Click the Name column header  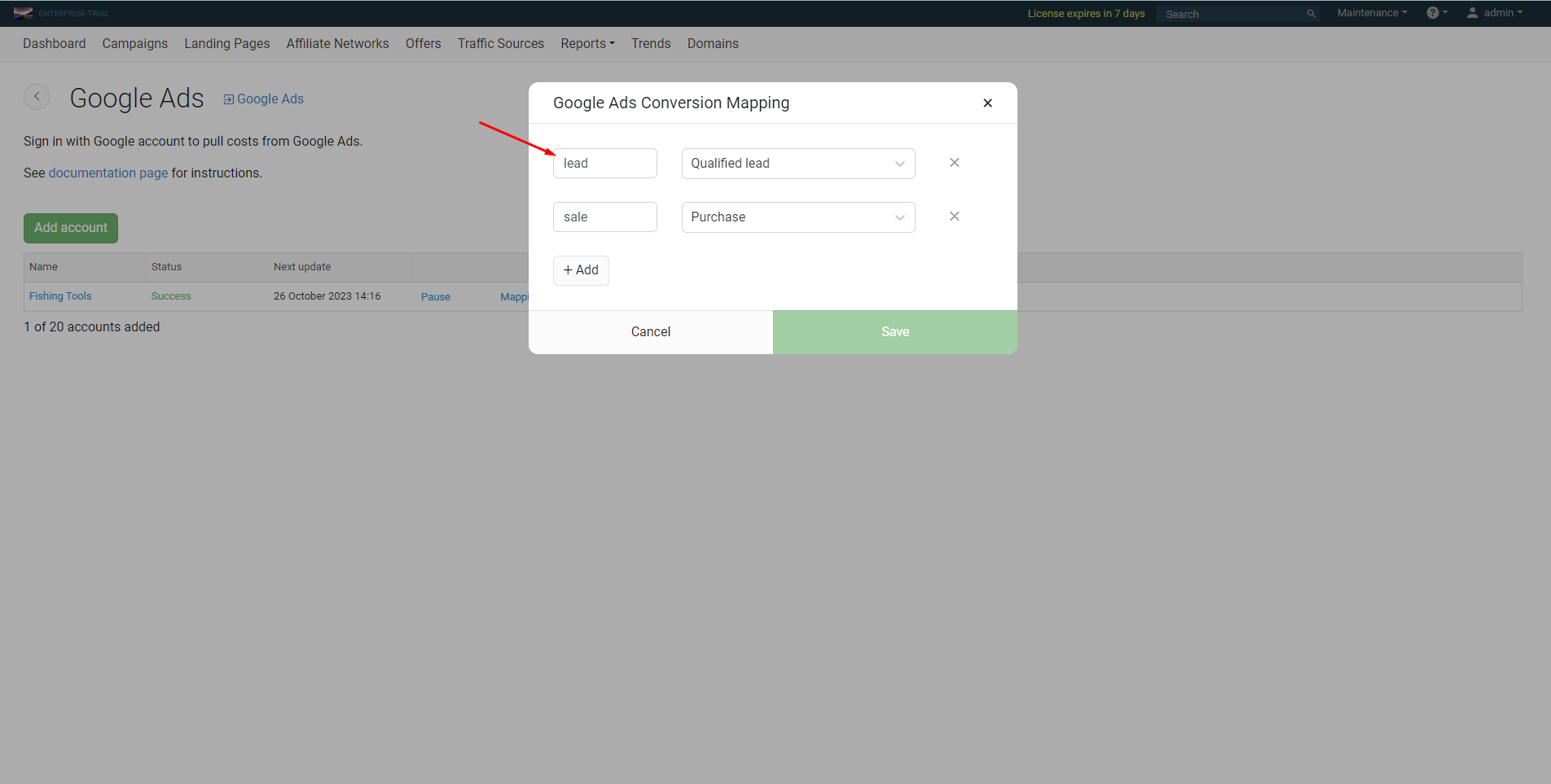43,267
